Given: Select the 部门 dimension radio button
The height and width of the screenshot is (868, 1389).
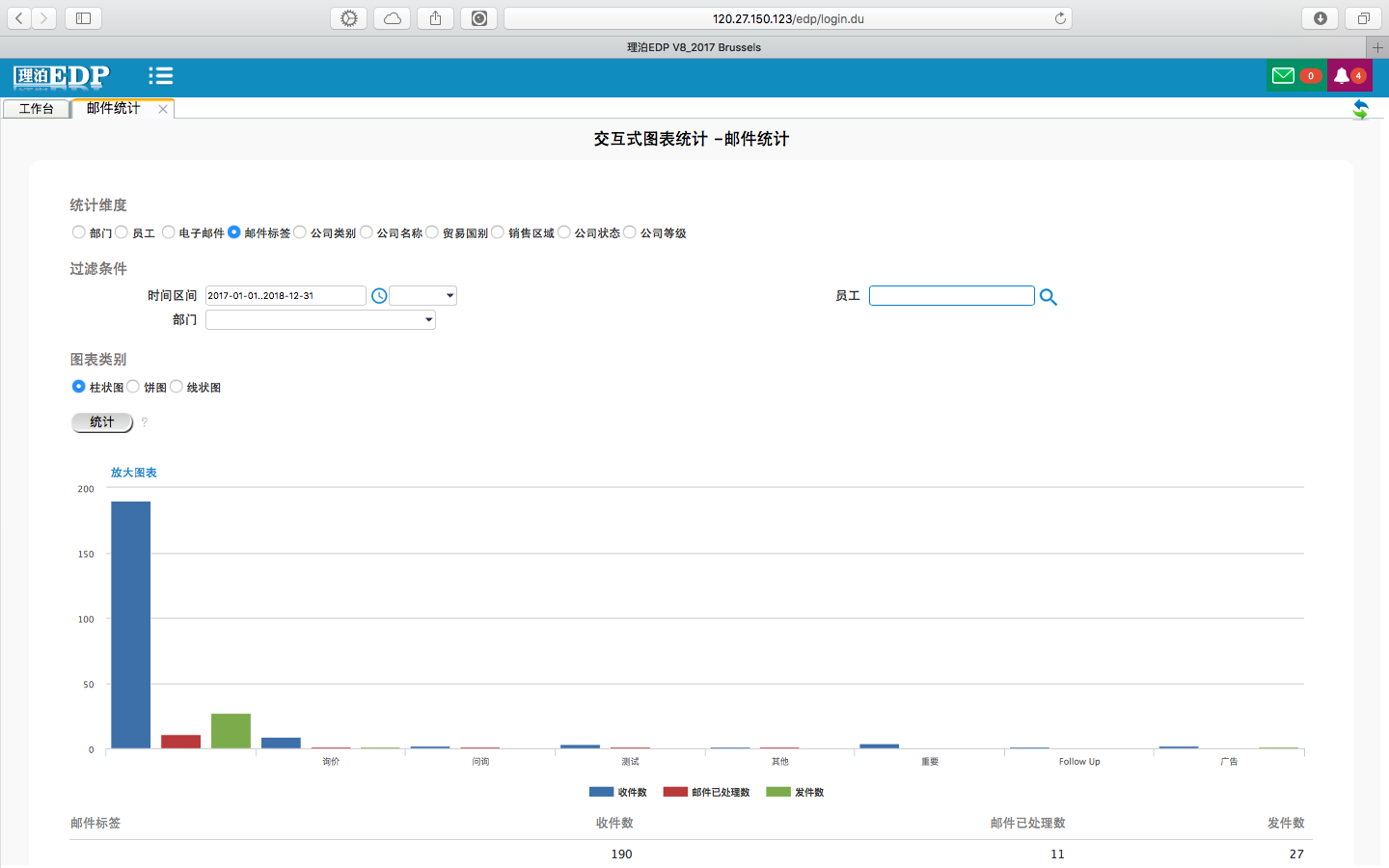Looking at the screenshot, I should (78, 232).
